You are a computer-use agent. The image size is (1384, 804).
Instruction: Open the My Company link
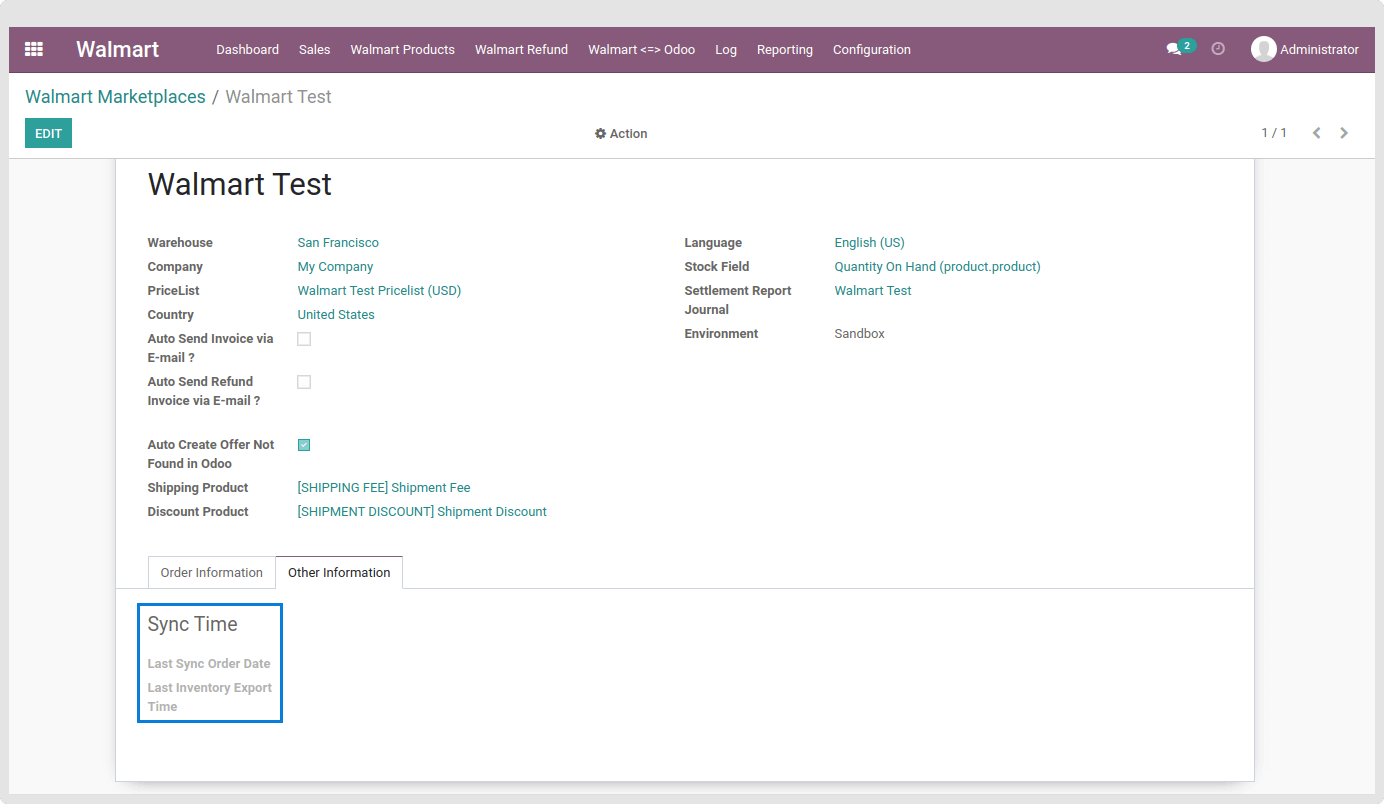pos(335,267)
